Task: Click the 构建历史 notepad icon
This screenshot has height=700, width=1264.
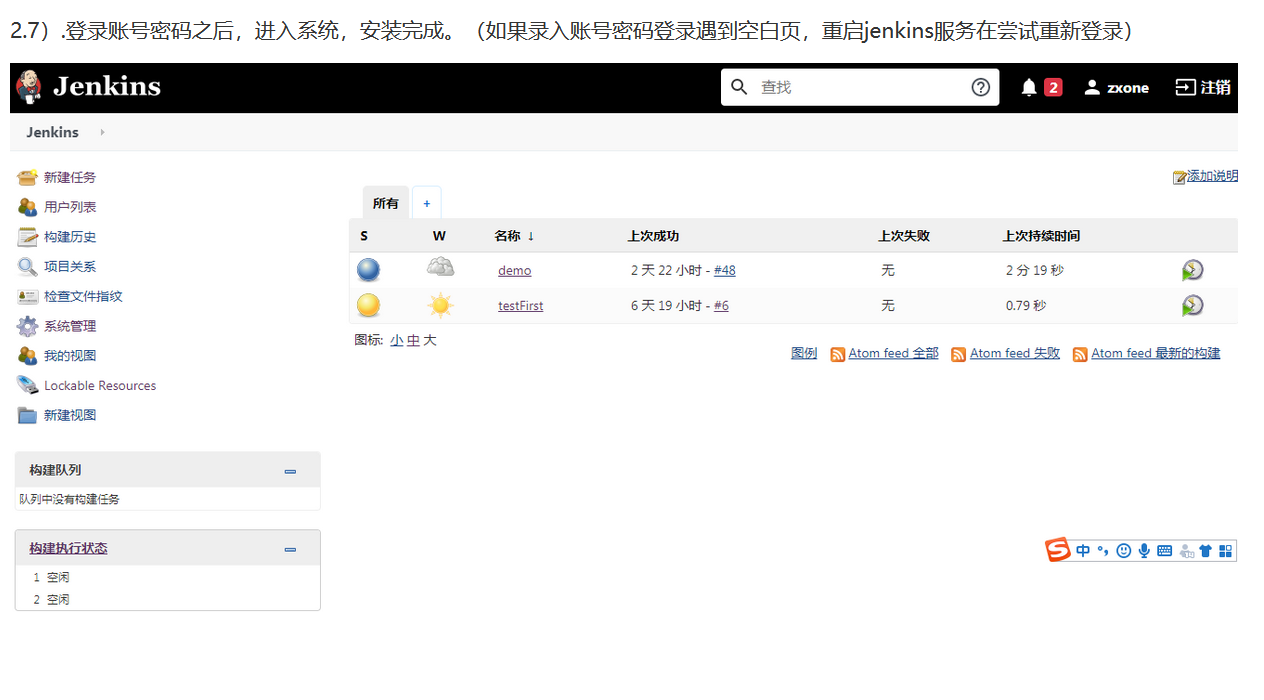Action: 27,237
